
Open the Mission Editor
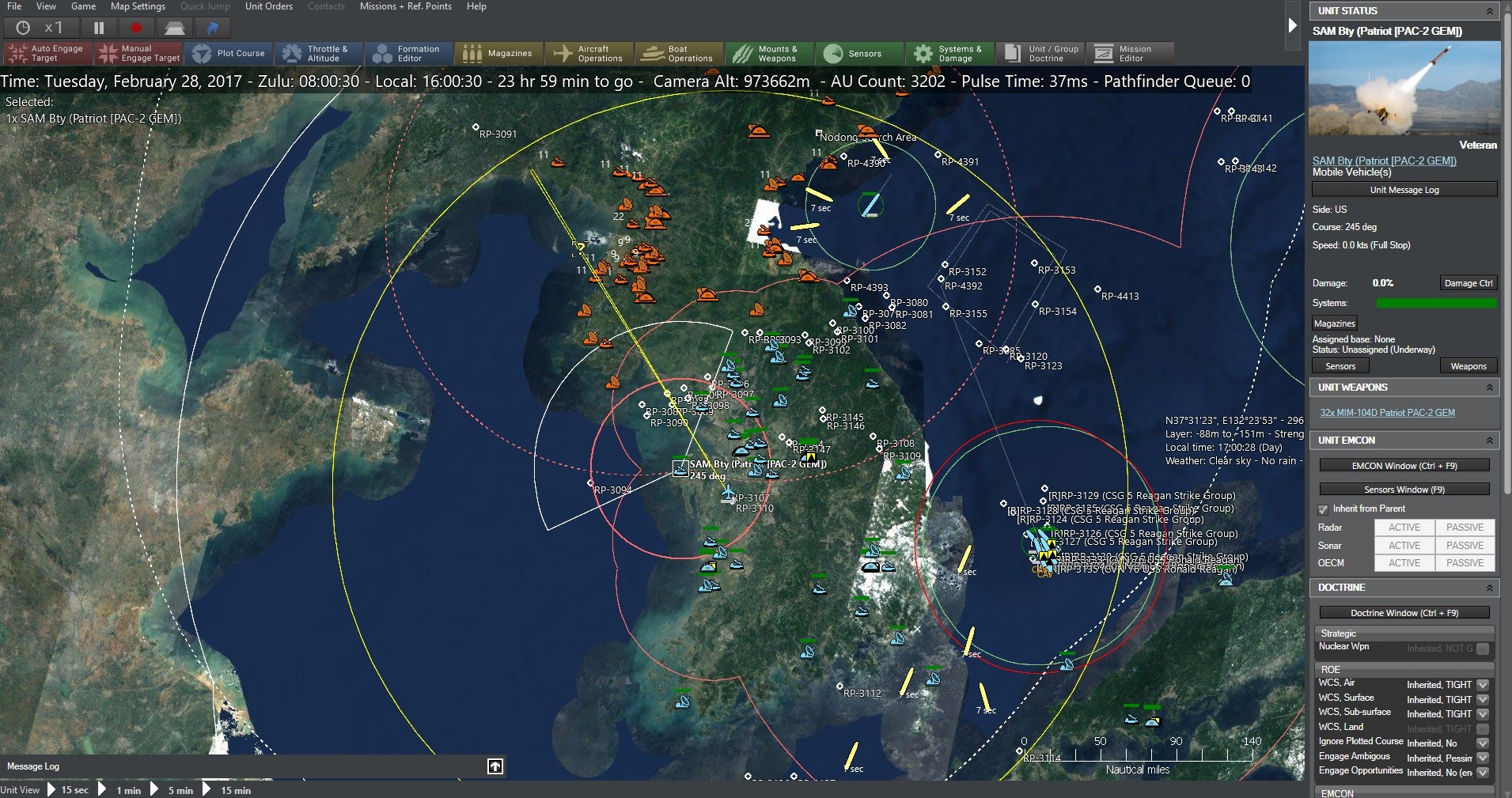click(x=1130, y=53)
